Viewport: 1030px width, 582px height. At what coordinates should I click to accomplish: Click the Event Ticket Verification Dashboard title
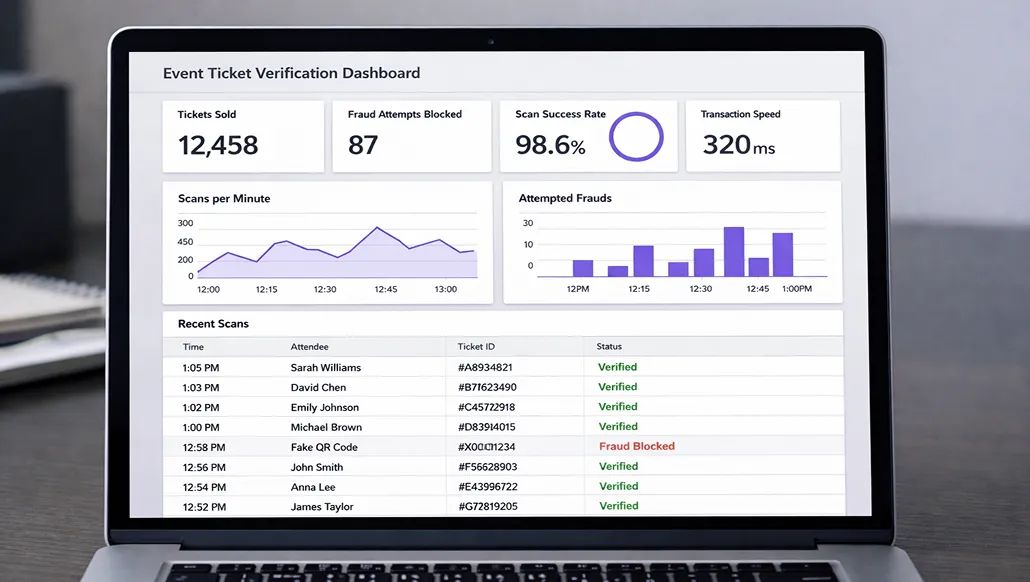pos(291,73)
